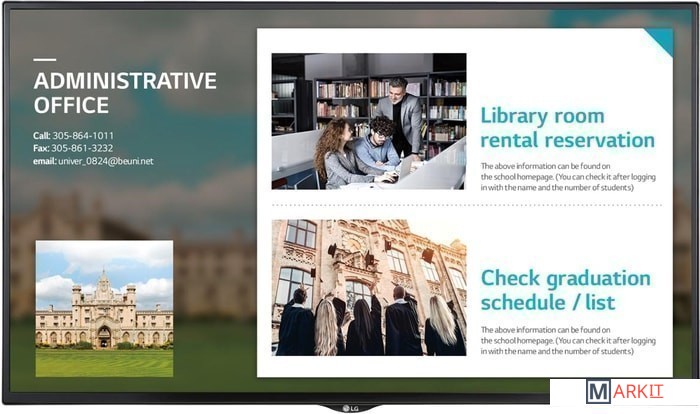The height and width of the screenshot is (414, 700).
Task: Click the blue M icon in MARKIT logo
Action: (x=599, y=392)
